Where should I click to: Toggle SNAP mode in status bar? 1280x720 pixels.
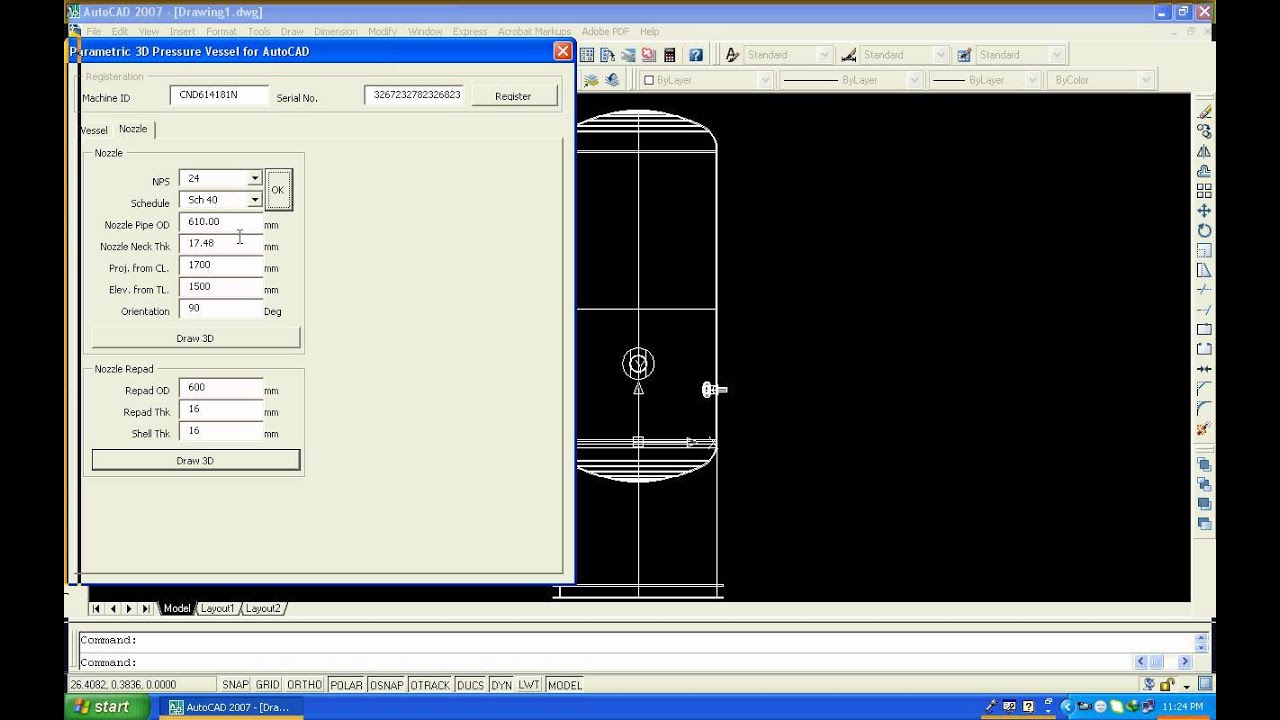click(x=235, y=685)
